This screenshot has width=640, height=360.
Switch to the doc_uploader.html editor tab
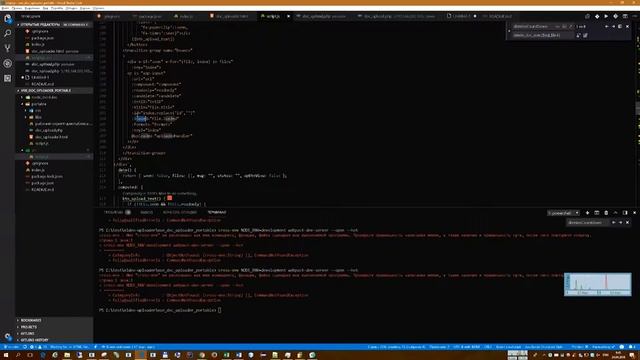(x=231, y=16)
